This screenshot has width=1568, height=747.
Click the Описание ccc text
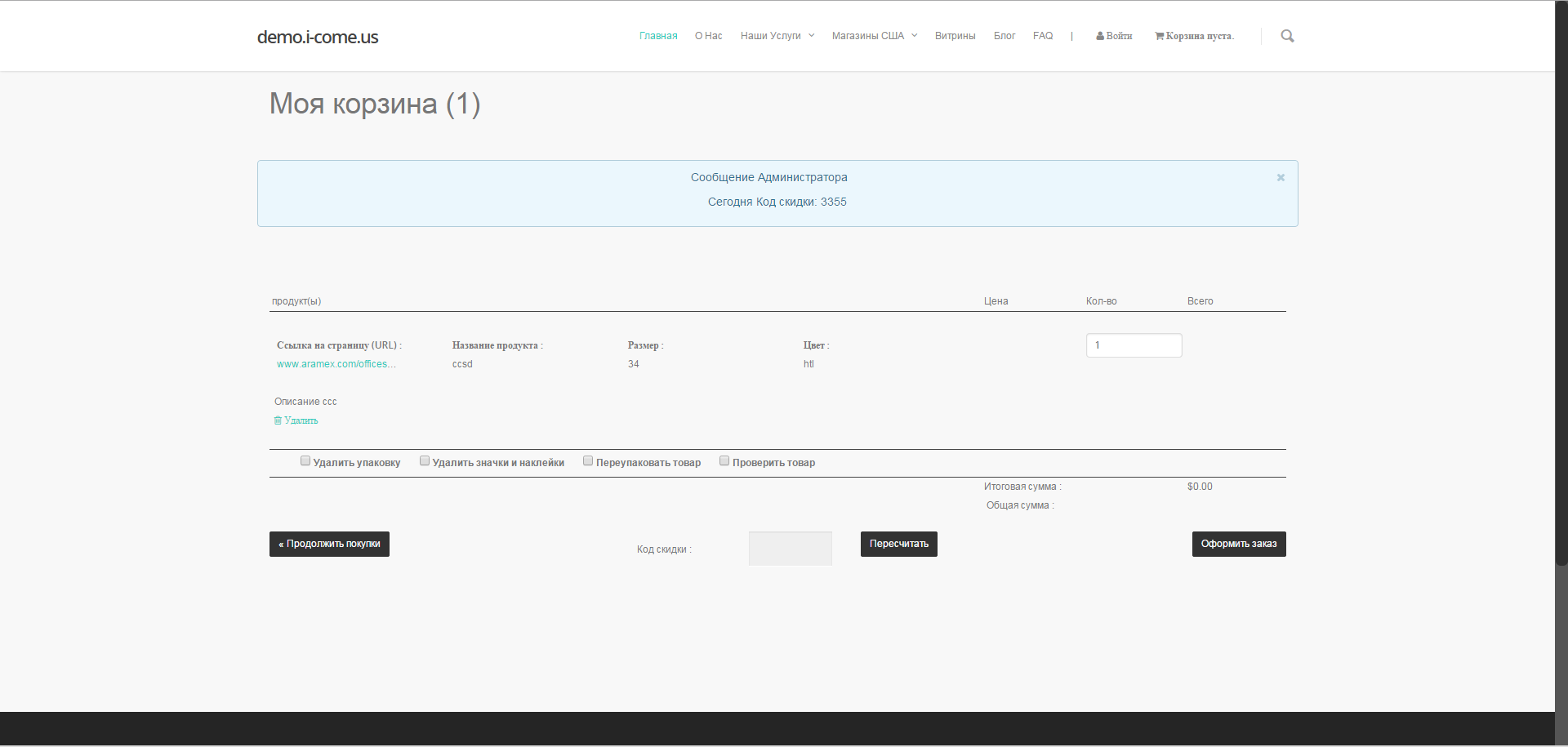(x=305, y=402)
